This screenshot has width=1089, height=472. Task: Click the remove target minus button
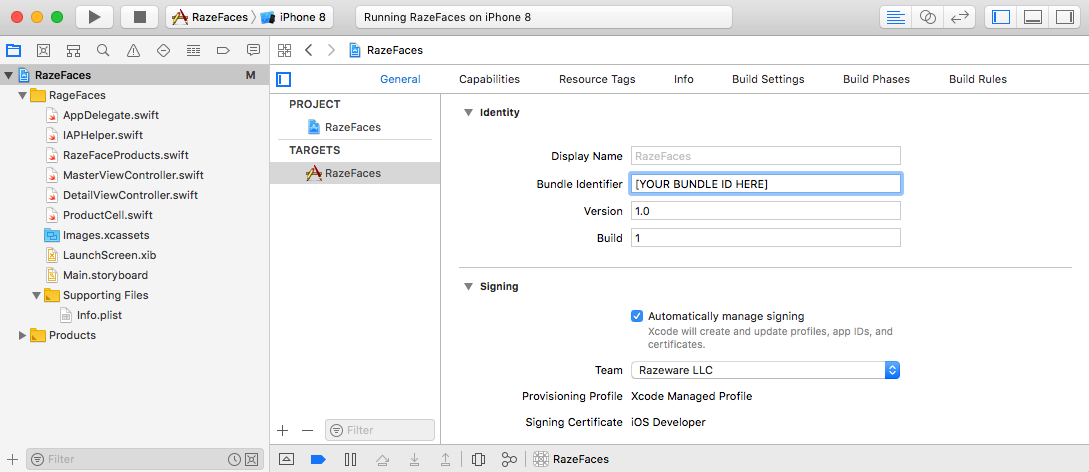coord(307,430)
